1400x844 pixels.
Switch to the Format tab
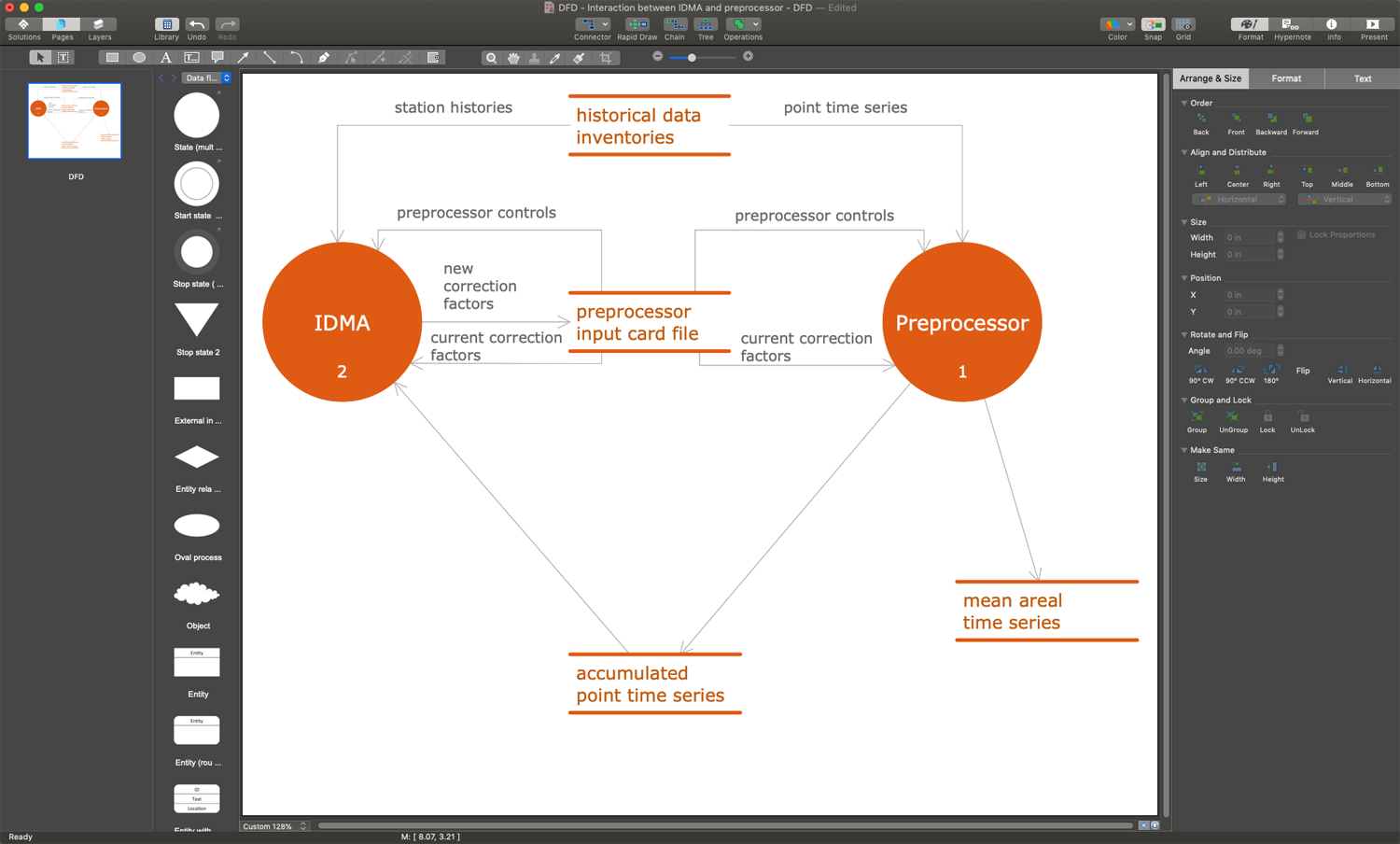(1285, 78)
